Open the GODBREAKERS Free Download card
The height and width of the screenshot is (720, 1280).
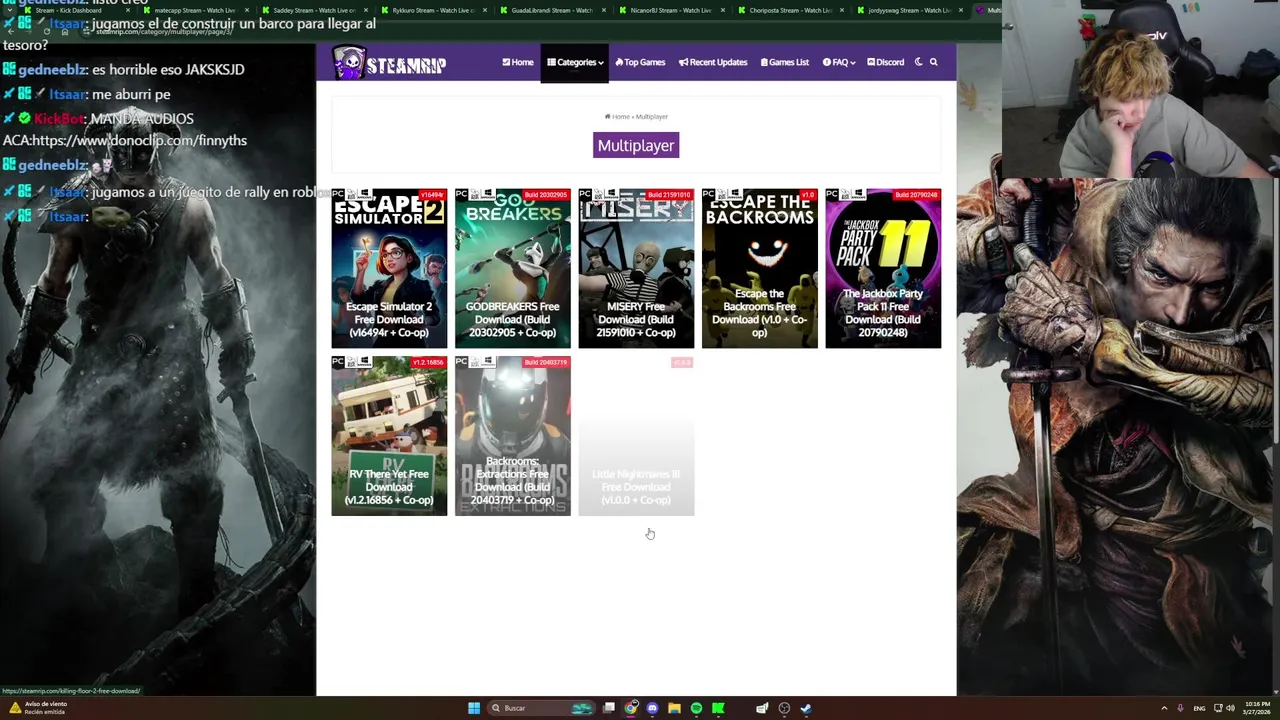coord(513,268)
